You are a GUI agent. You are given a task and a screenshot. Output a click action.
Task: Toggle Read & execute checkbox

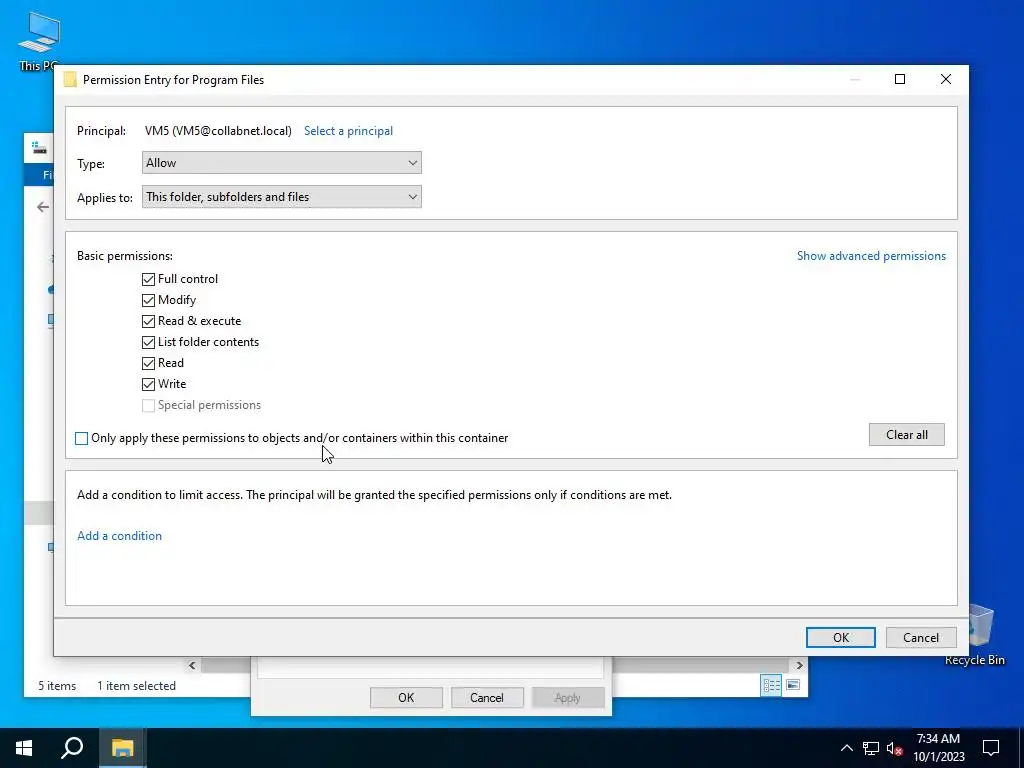coord(148,321)
